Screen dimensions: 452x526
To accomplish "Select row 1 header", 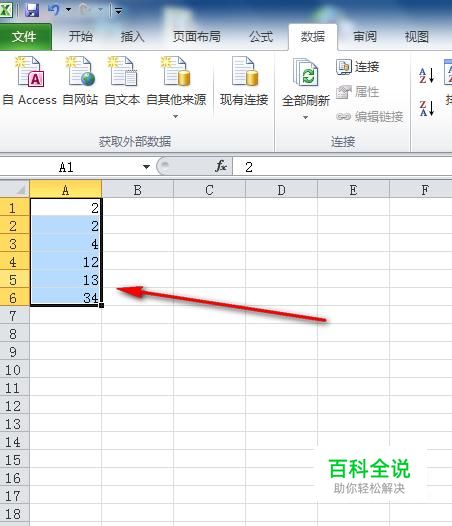I will pyautogui.click(x=14, y=208).
